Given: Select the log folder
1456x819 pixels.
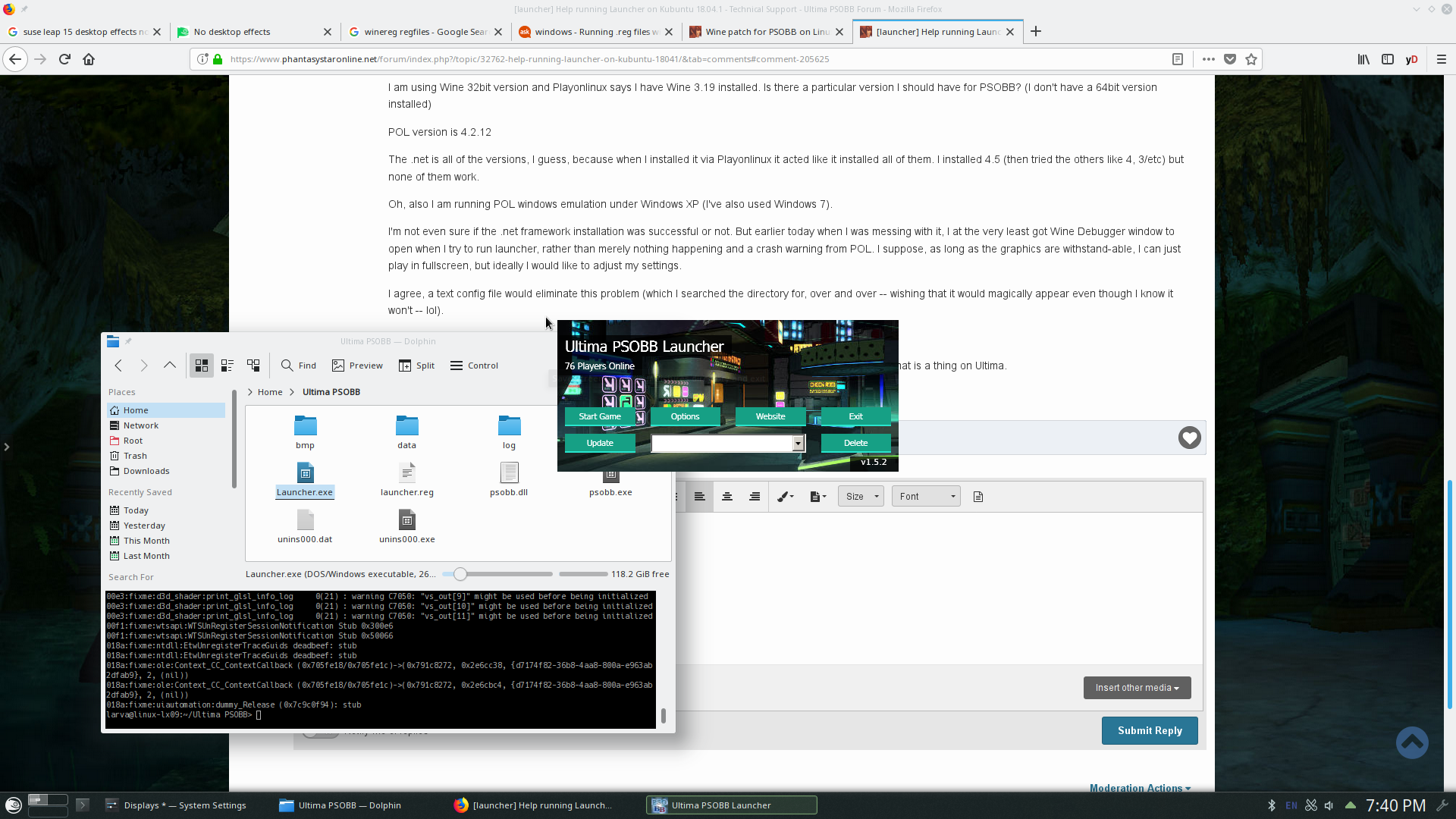Looking at the screenshot, I should point(509,432).
